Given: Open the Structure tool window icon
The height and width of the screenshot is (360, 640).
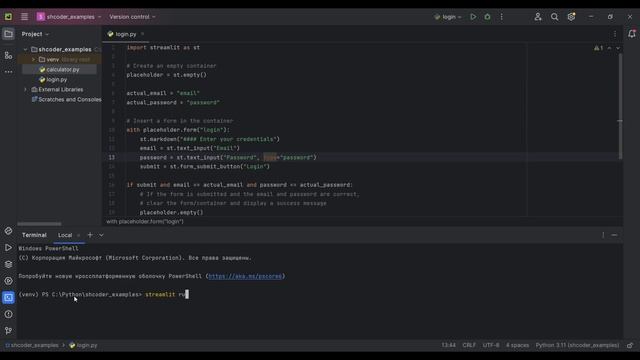Looking at the screenshot, I should click(x=8, y=55).
